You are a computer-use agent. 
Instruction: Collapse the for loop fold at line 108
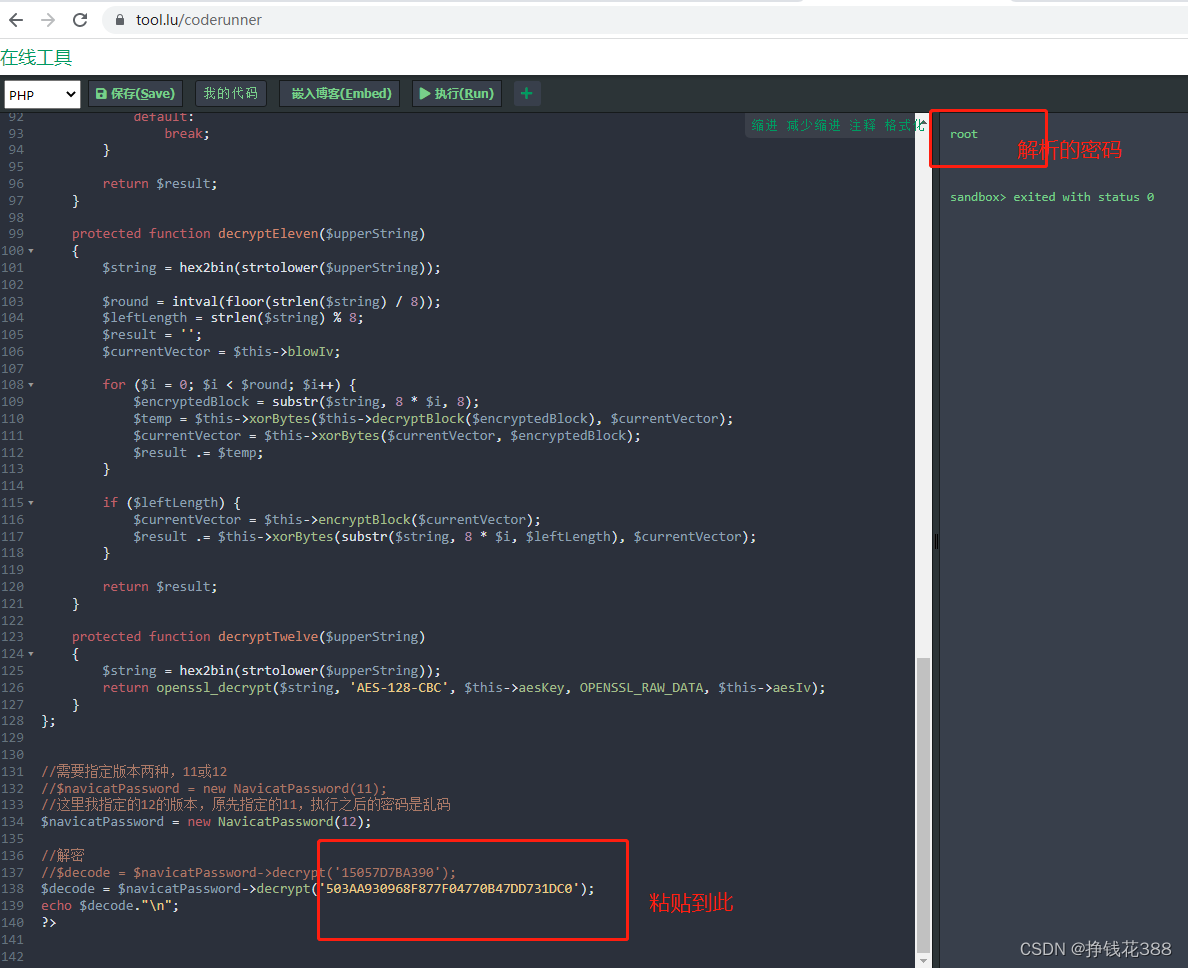(31, 385)
